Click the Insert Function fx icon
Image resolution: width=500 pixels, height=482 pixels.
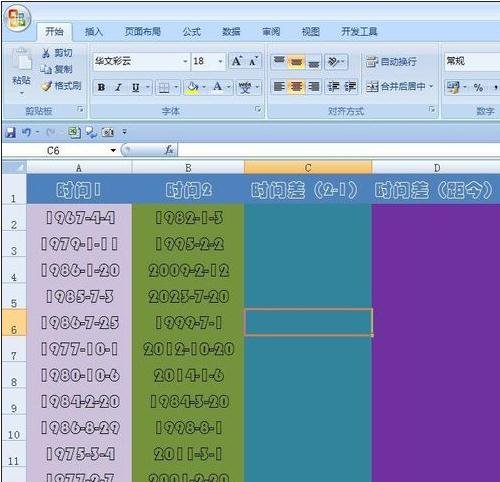169,150
